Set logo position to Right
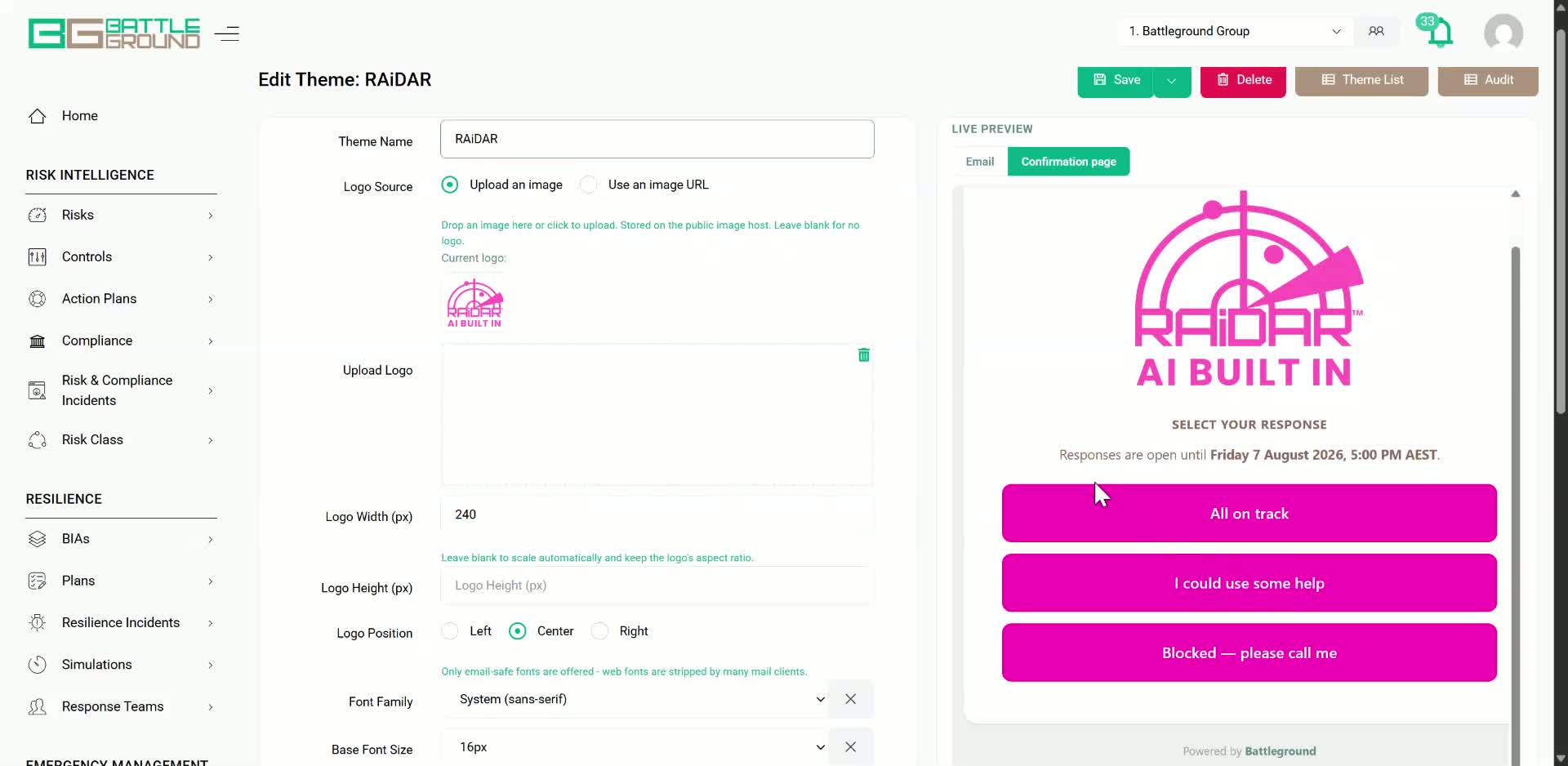The width and height of the screenshot is (1568, 766). tap(599, 631)
